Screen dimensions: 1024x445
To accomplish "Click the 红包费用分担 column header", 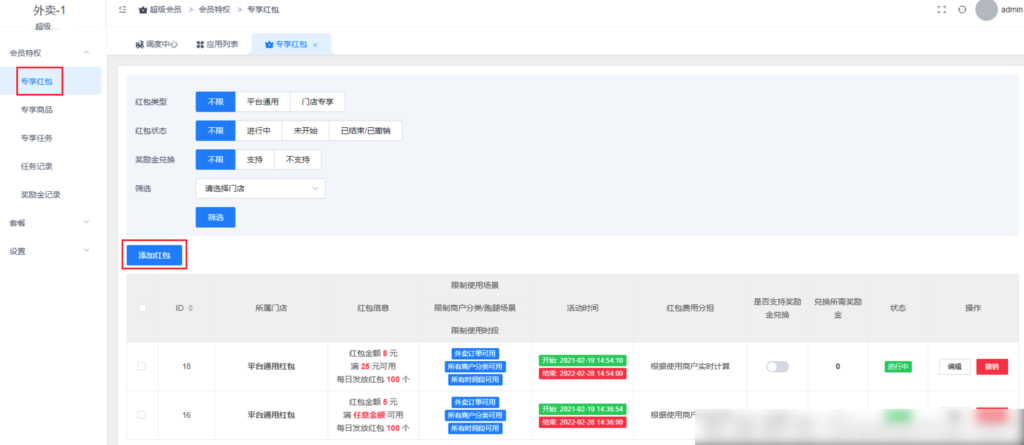I will (x=690, y=308).
